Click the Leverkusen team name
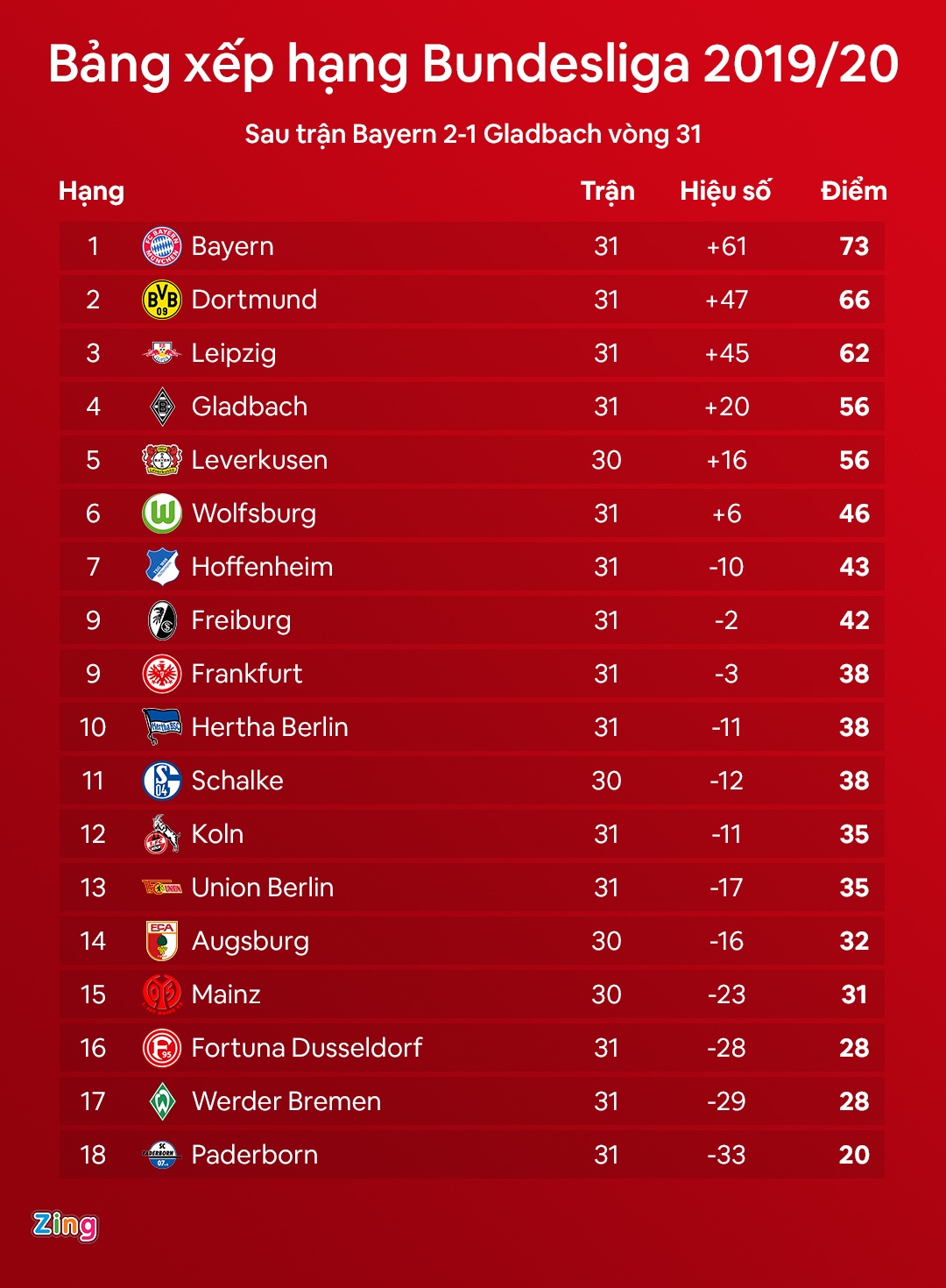Viewport: 946px width, 1288px height. coord(259,460)
